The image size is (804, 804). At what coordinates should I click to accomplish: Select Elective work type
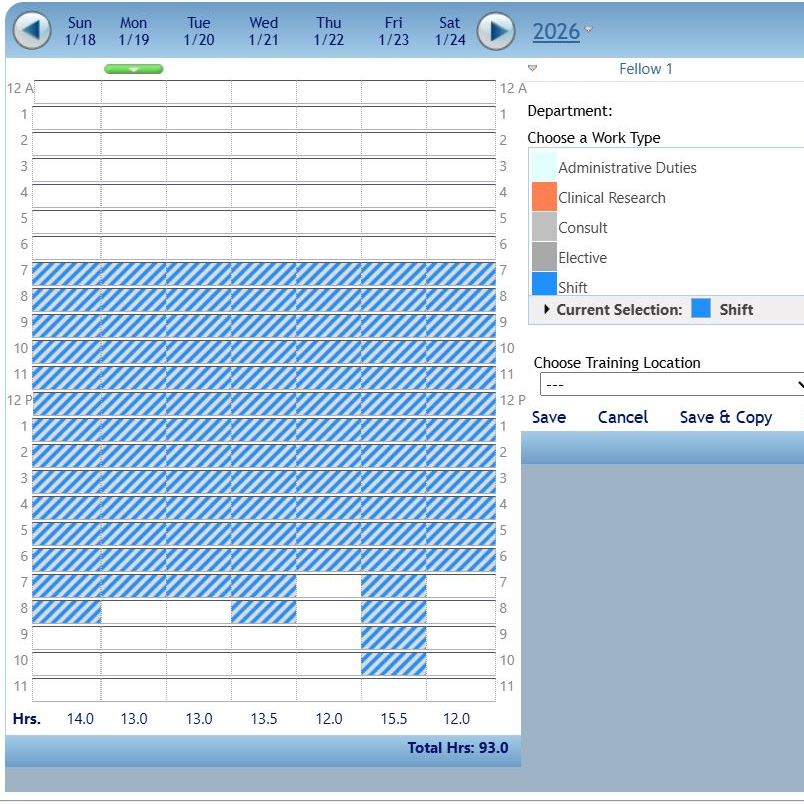pos(582,257)
